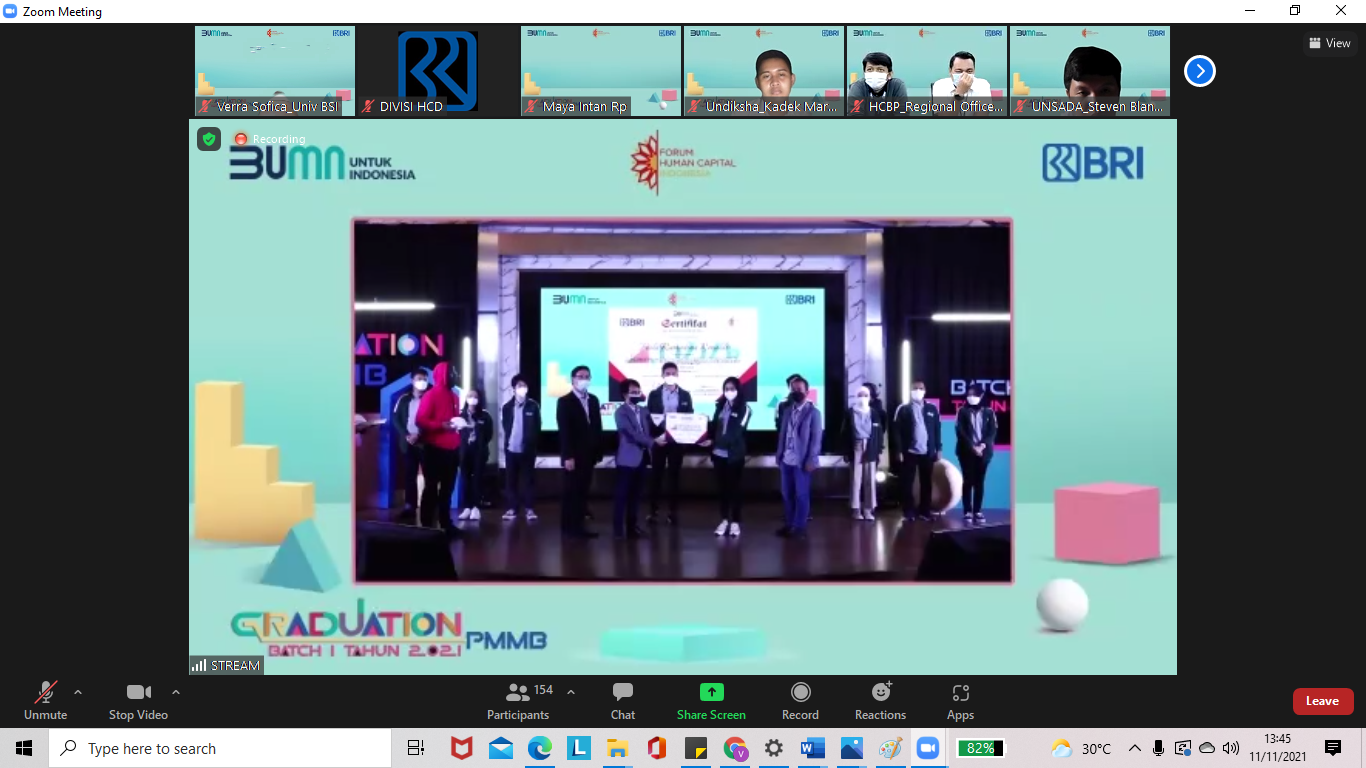
Task: Click the red Recording indicator
Action: click(270, 139)
